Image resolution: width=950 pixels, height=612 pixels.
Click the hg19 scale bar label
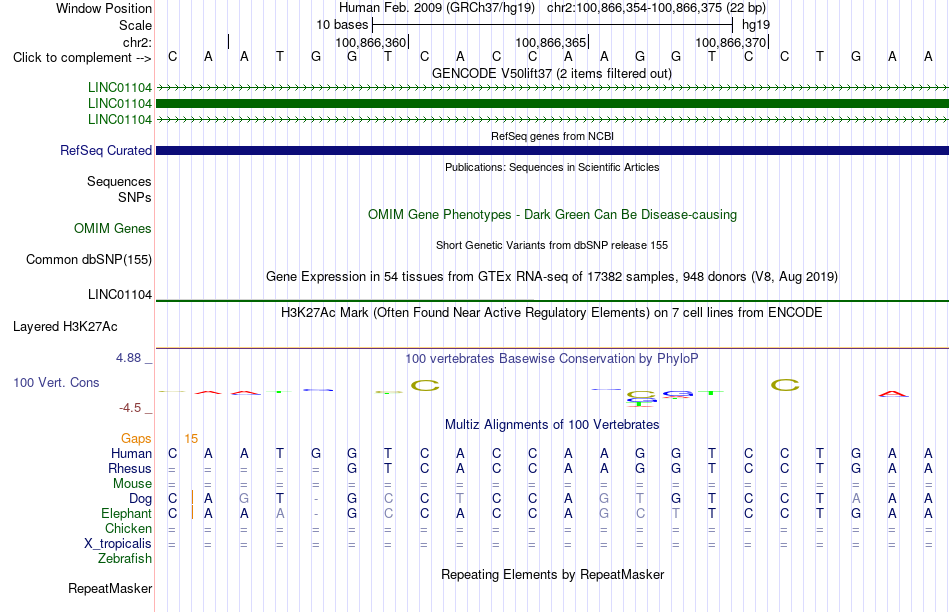point(756,25)
